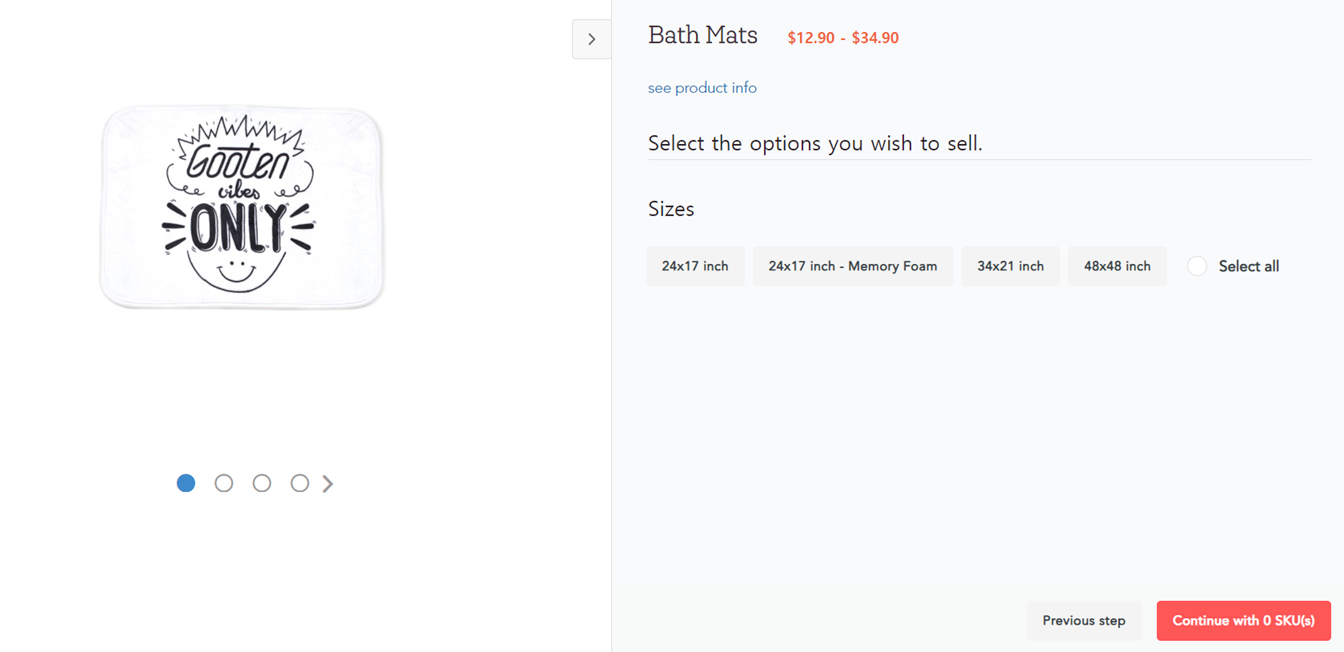1344x652 pixels.
Task: Click the 'Select the options you wish to sell.' text
Action: click(815, 143)
